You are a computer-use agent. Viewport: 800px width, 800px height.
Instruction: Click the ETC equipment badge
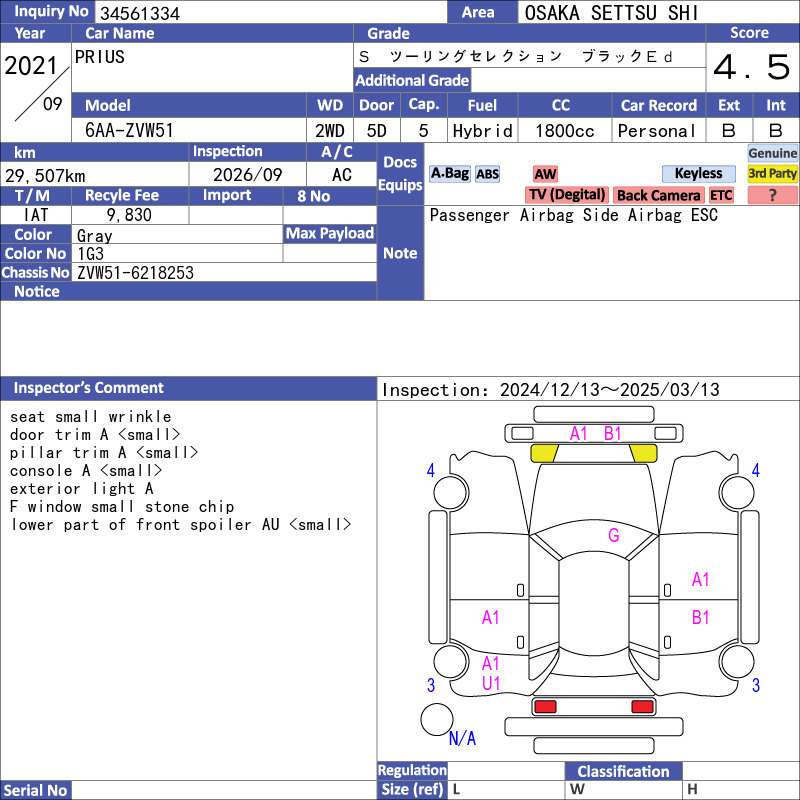(x=721, y=195)
